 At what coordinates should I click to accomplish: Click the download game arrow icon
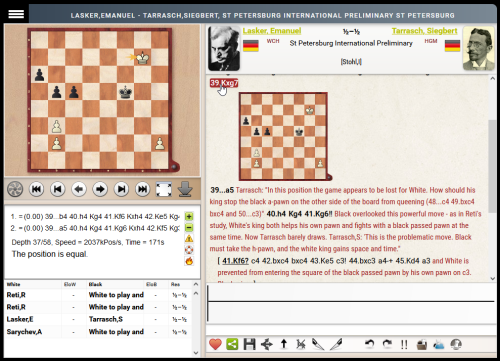[x=185, y=189]
